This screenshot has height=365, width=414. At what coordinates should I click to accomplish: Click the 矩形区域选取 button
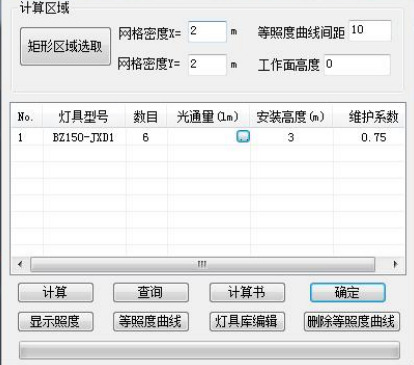tap(65, 46)
